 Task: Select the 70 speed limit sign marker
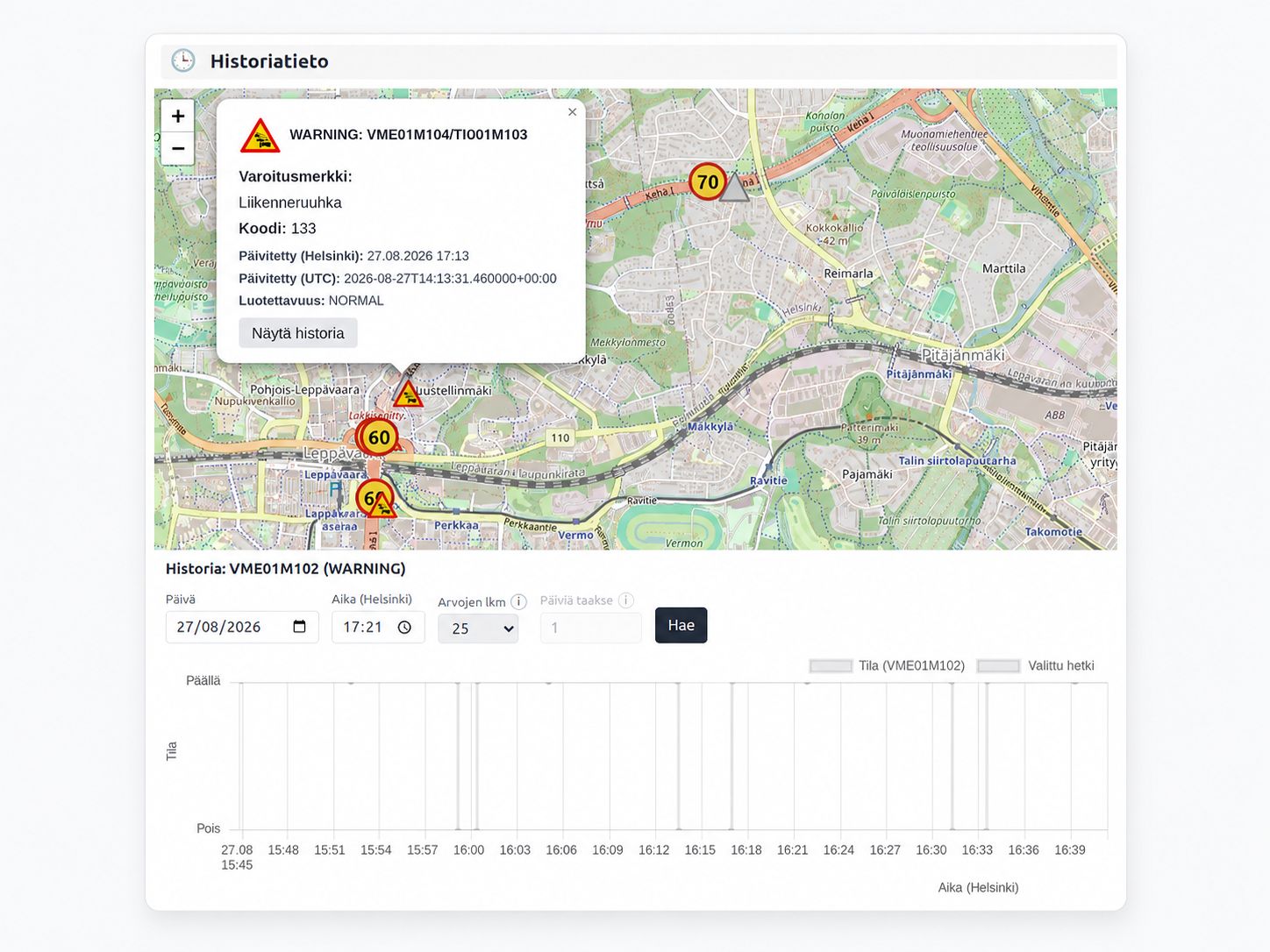pos(707,182)
